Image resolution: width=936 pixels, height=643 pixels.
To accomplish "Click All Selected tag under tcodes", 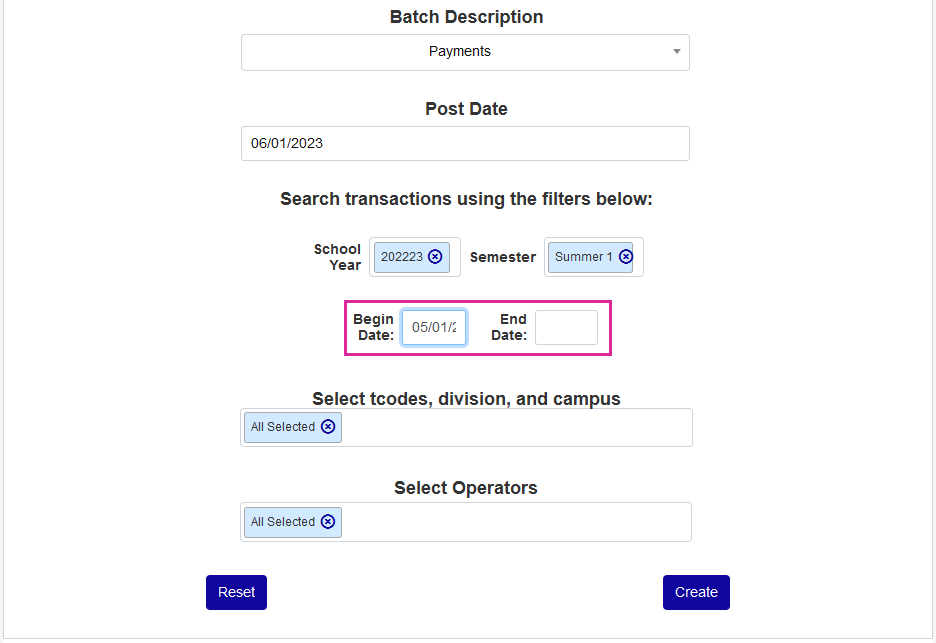I will (283, 427).
